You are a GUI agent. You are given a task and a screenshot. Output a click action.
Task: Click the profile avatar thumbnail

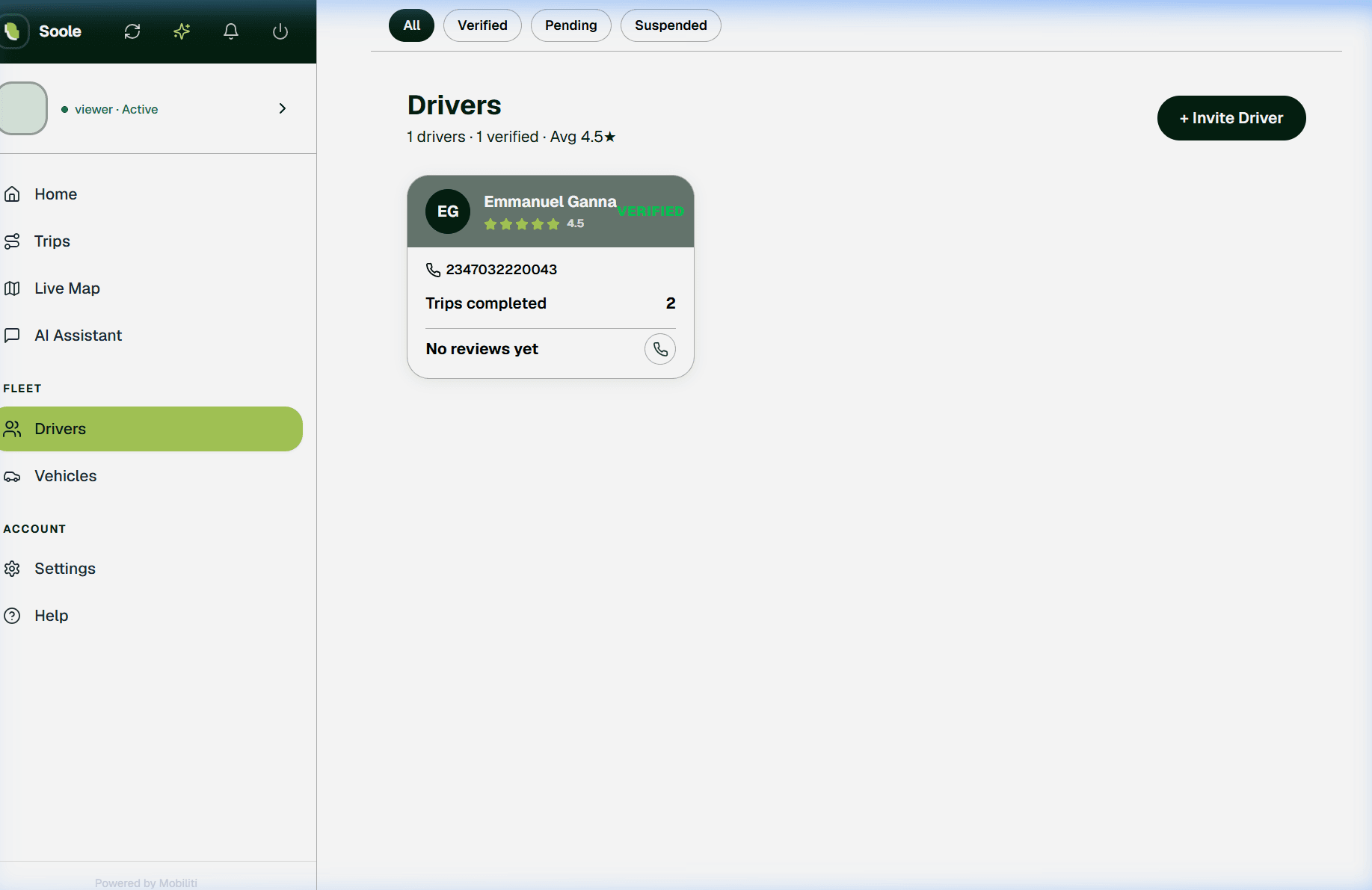[x=22, y=108]
